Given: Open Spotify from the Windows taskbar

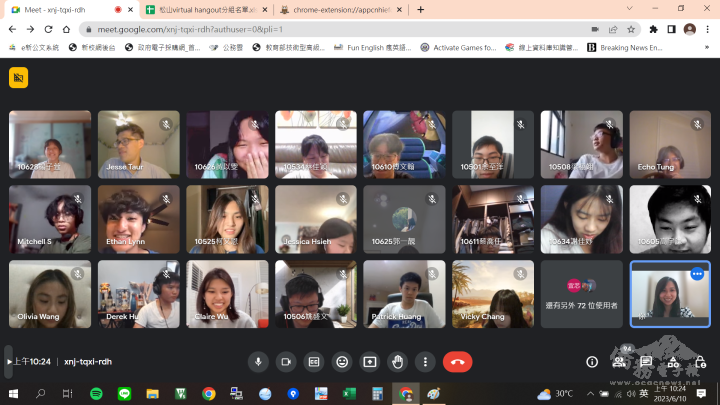Looking at the screenshot, I should tap(96, 393).
